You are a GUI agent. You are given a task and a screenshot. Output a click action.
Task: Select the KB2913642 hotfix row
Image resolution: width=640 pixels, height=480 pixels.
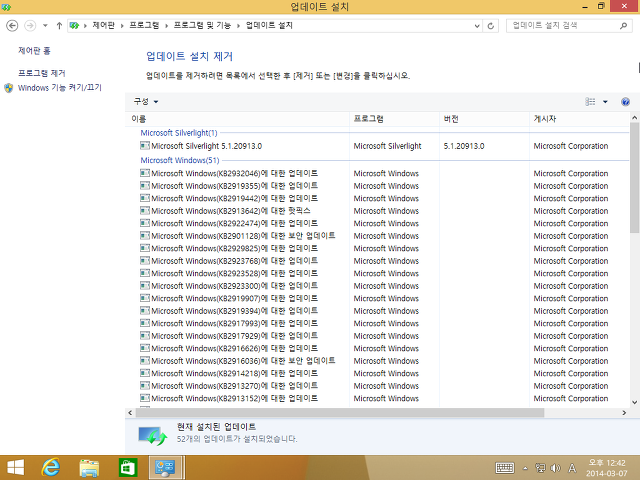377,211
